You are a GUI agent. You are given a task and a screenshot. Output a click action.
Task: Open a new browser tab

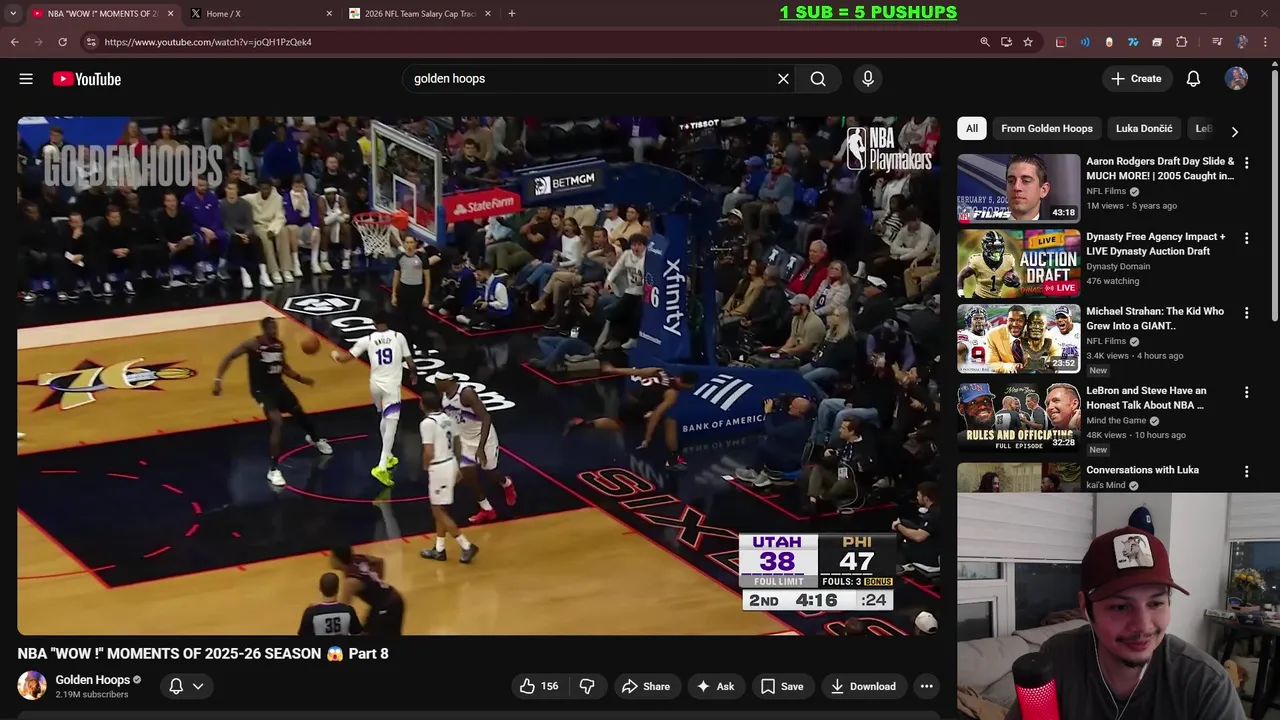pos(512,14)
